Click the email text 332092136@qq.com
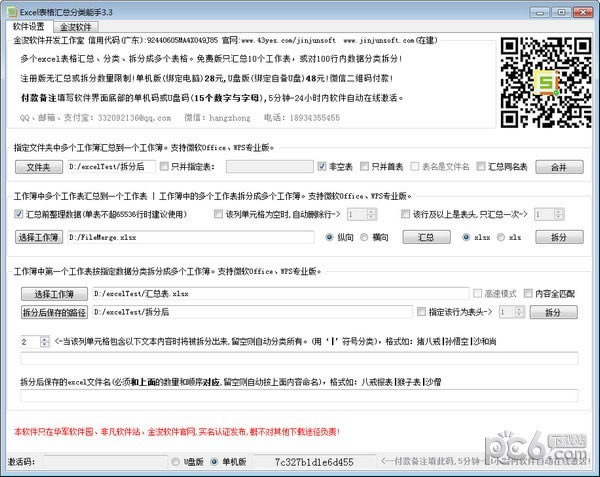600x477 pixels. (x=134, y=118)
